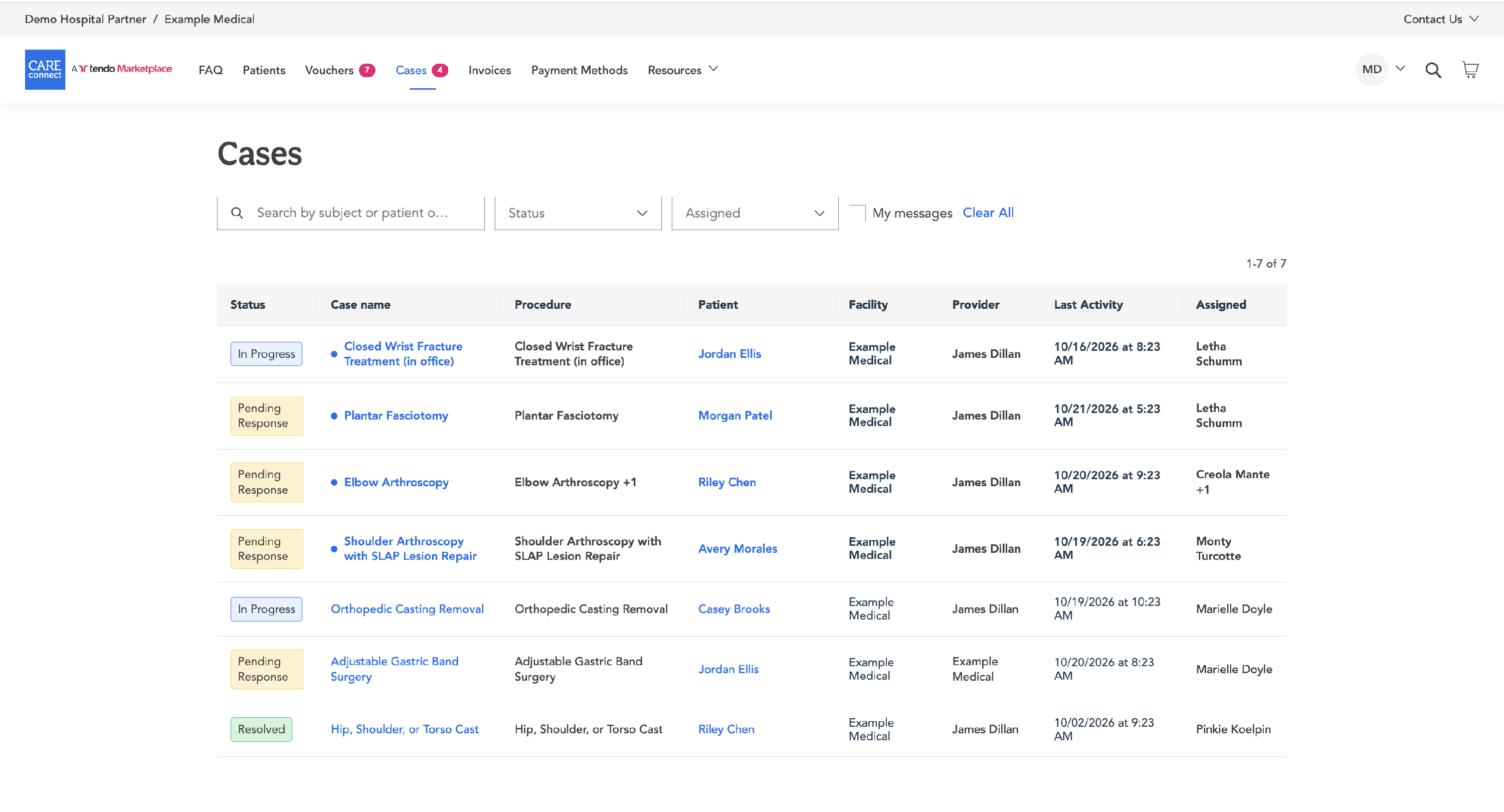Open the Patients tab
Viewport: 1504px width, 812px height.
[264, 70]
